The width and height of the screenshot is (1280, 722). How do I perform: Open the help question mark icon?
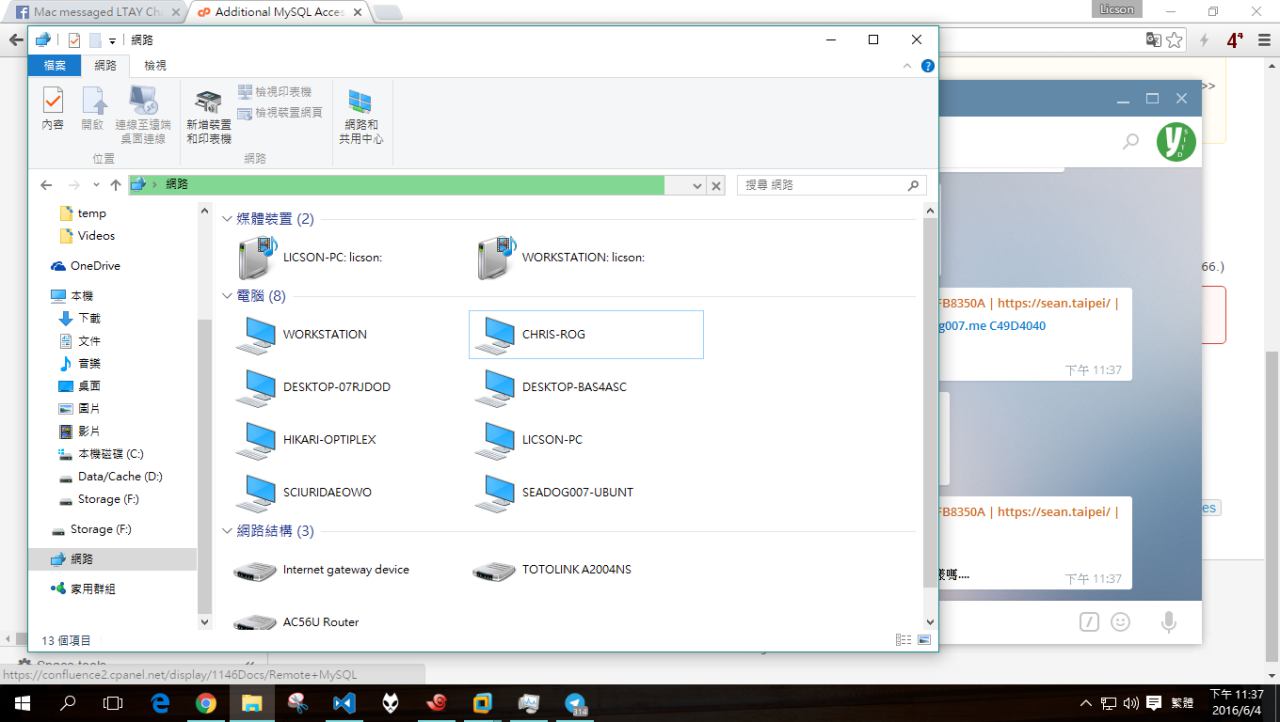click(x=927, y=66)
